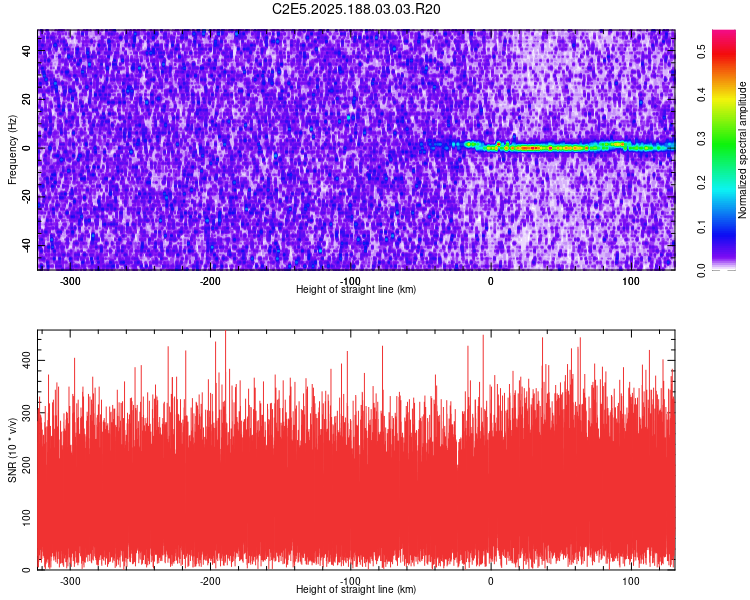Click the 0.5 colorbar tick label

701,51
